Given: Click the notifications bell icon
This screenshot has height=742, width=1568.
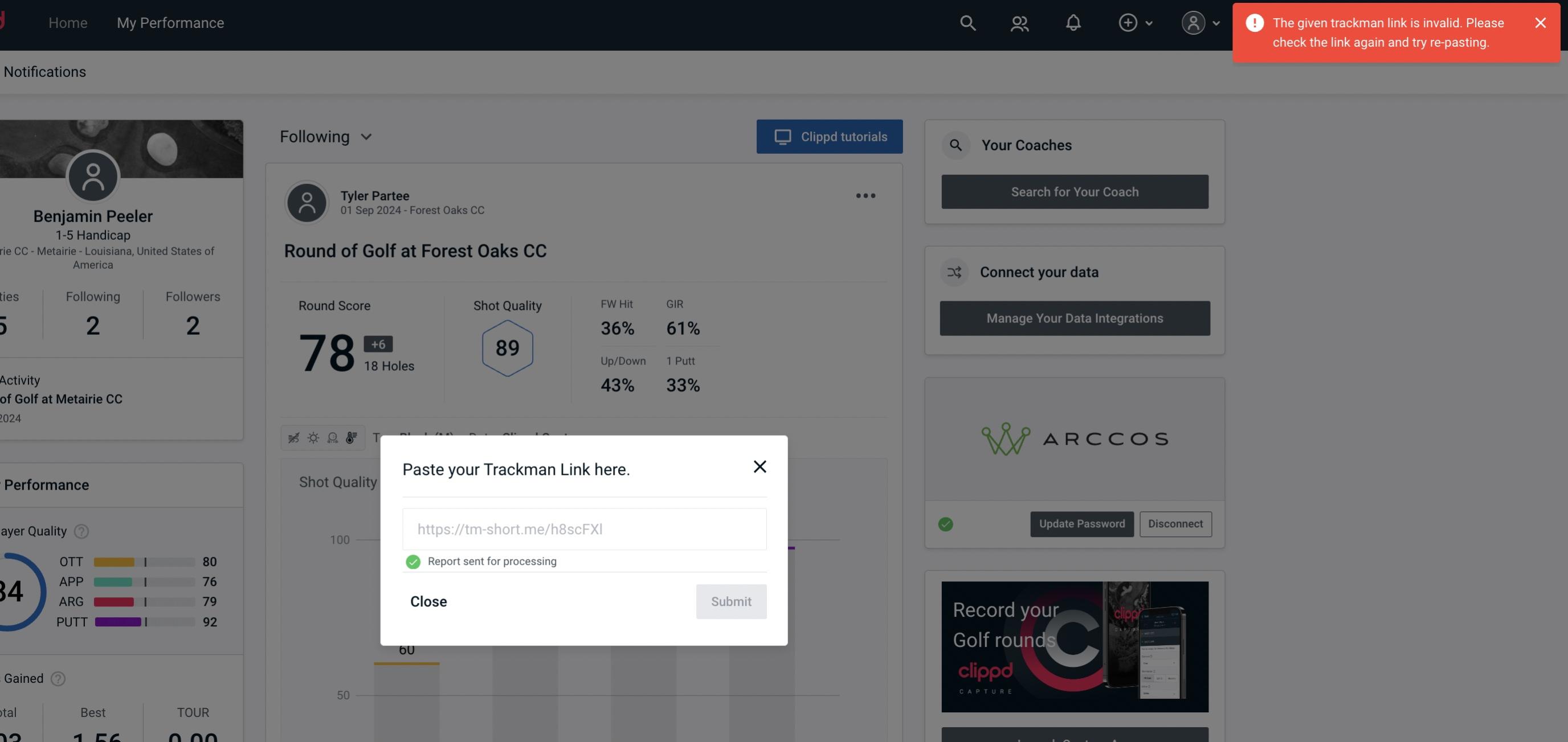Looking at the screenshot, I should coord(1074,22).
